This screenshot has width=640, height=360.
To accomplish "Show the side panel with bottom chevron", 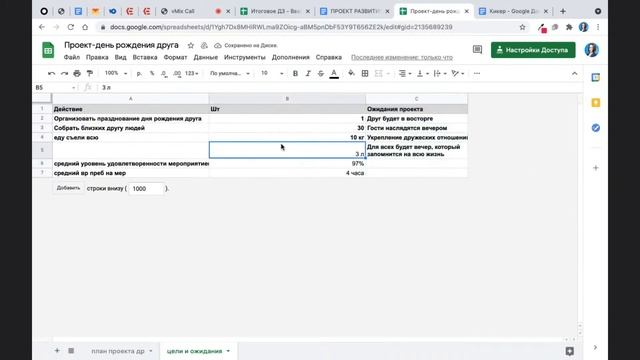I will click(x=595, y=347).
